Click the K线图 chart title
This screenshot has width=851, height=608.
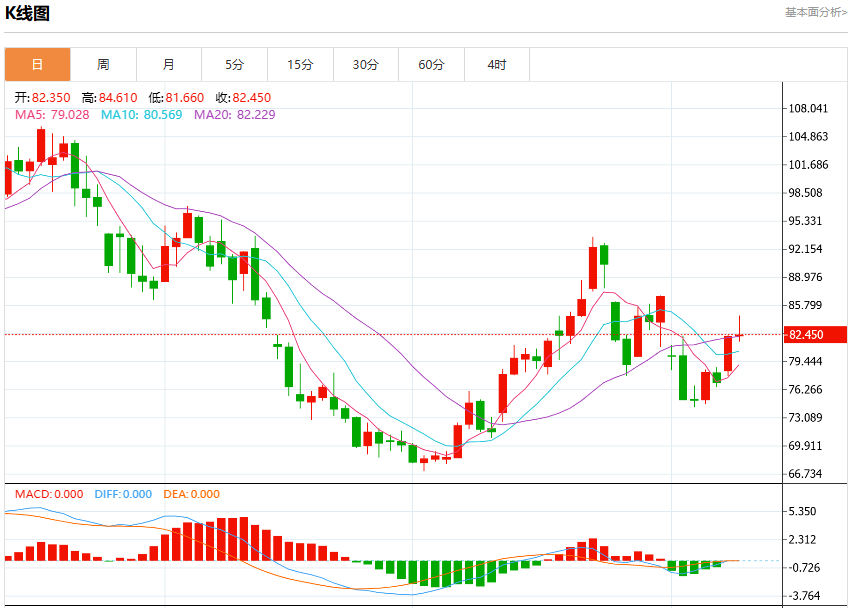coord(27,14)
